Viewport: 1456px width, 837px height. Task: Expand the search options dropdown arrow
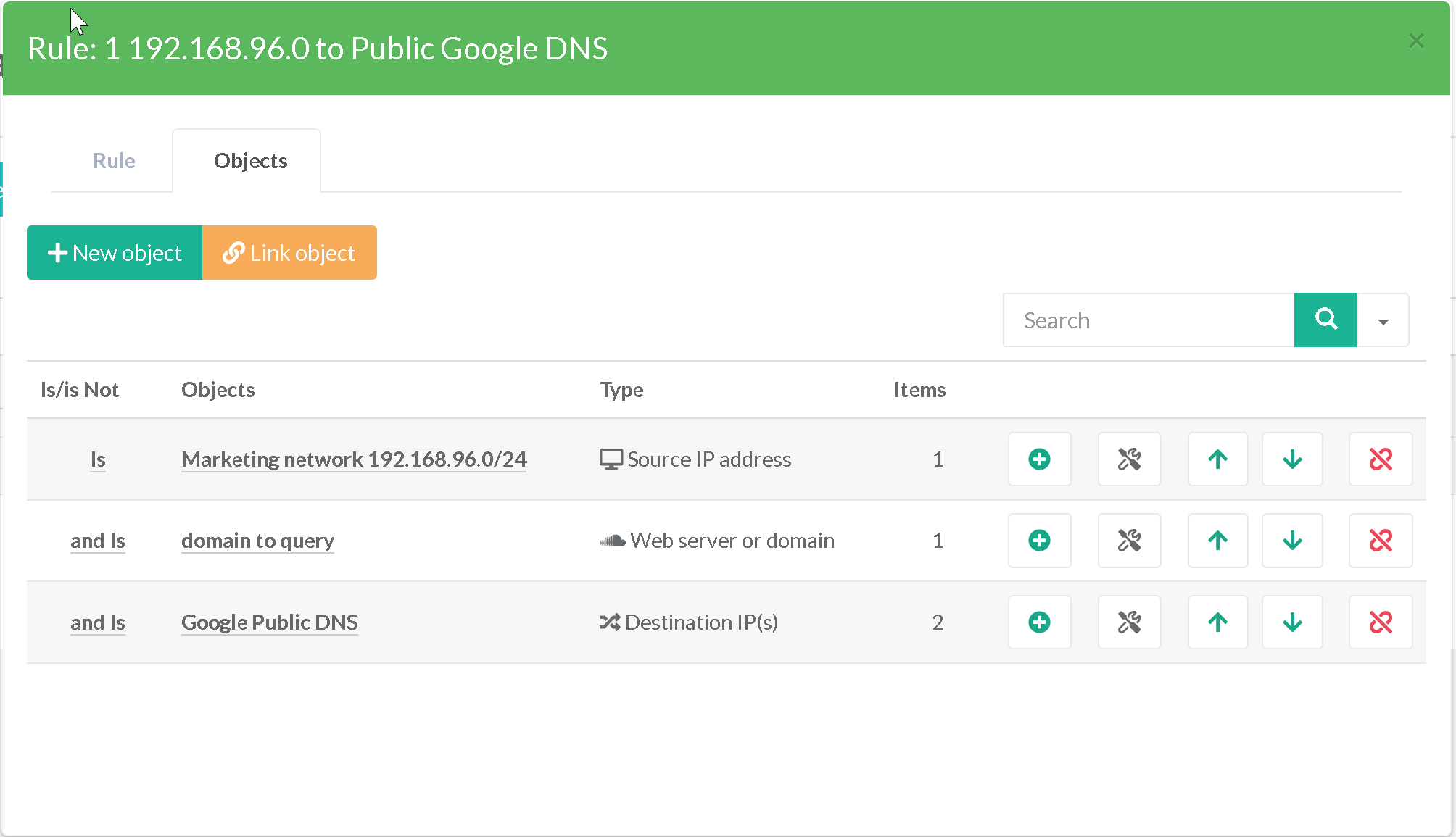1383,320
